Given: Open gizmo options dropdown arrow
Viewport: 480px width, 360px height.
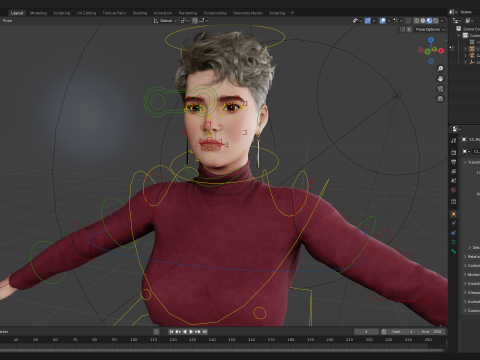Looking at the screenshot, I should click(374, 21).
